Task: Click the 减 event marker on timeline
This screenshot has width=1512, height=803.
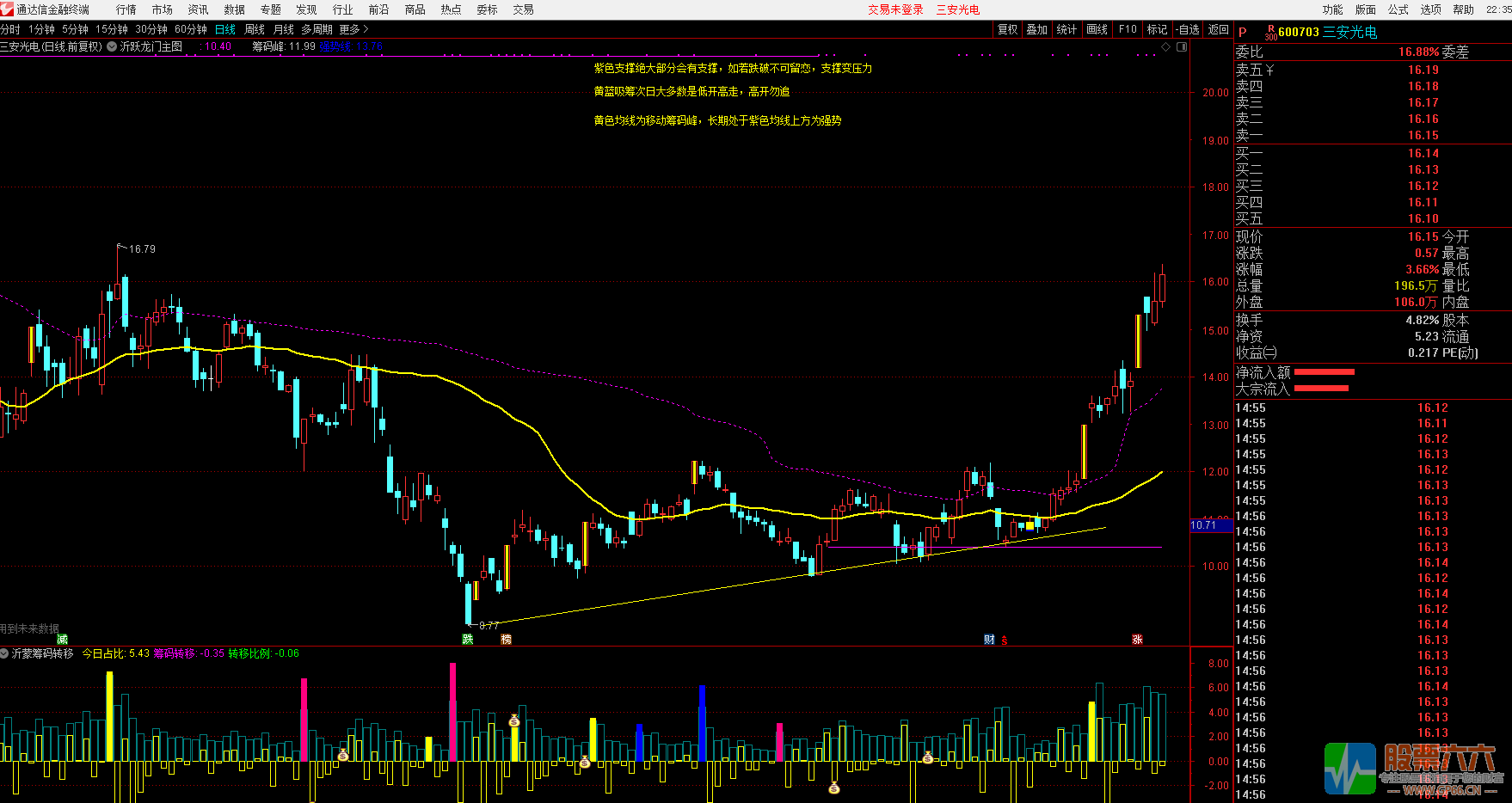Action: coord(62,639)
